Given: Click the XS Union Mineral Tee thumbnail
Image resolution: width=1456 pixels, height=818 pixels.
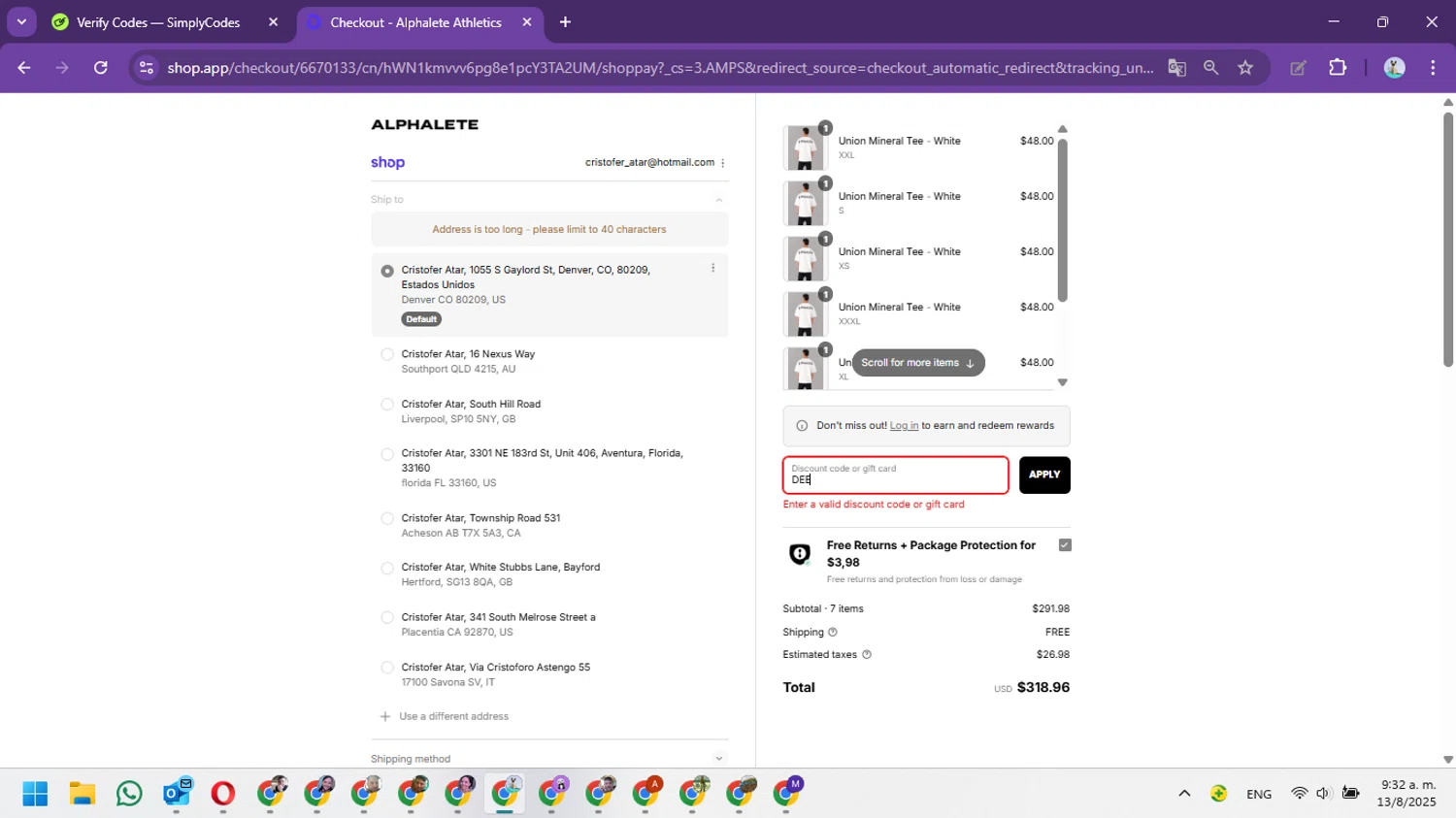Looking at the screenshot, I should 805,258.
